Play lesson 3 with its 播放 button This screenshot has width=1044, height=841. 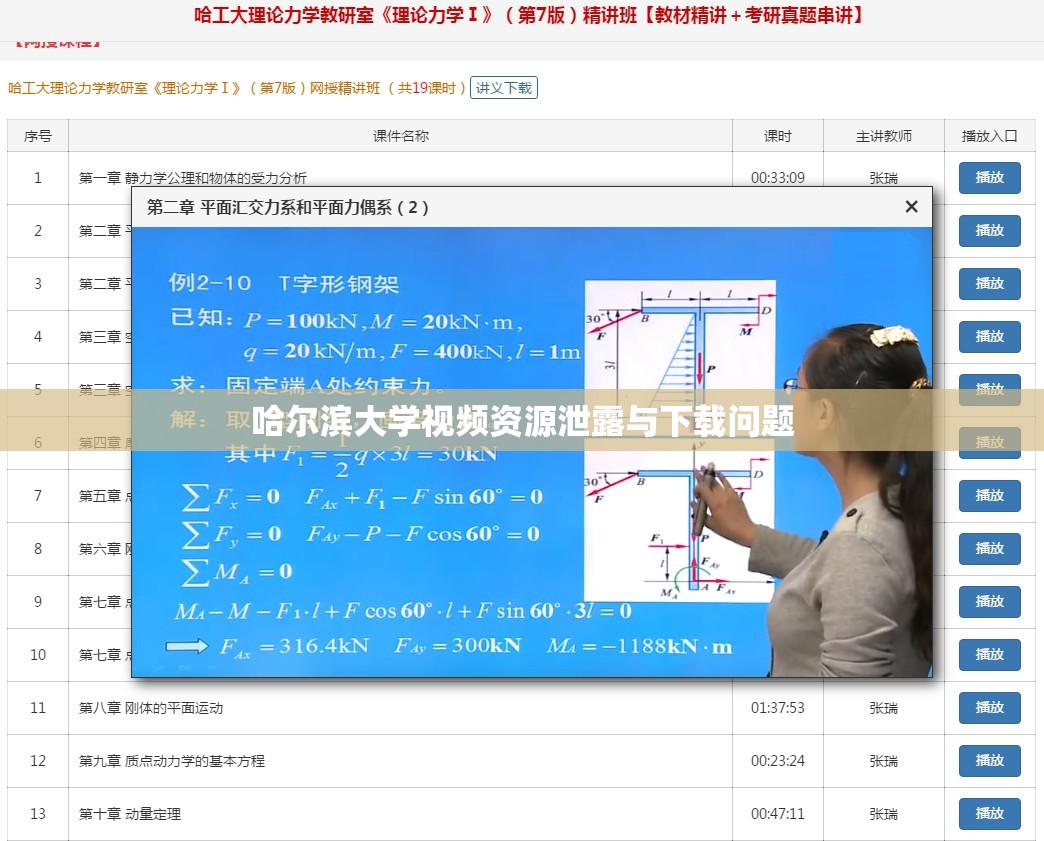pos(989,284)
